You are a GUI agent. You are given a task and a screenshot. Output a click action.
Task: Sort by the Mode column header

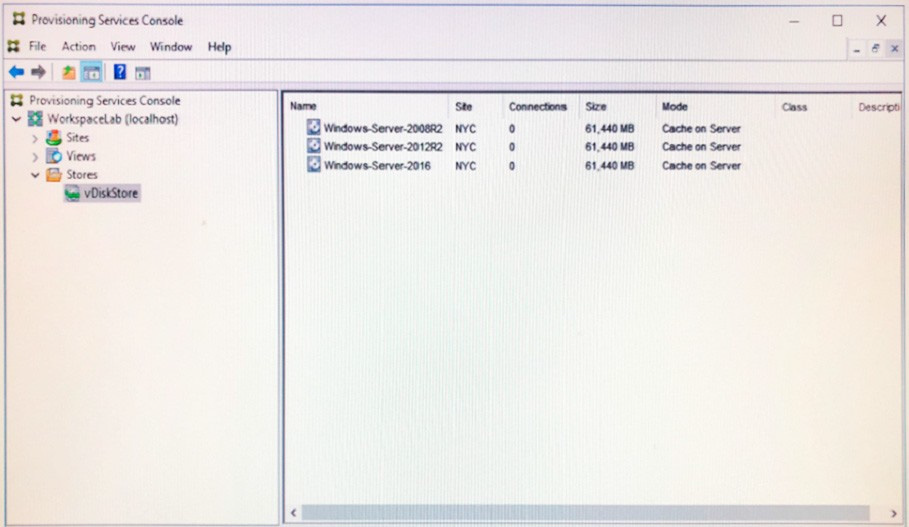click(x=674, y=107)
